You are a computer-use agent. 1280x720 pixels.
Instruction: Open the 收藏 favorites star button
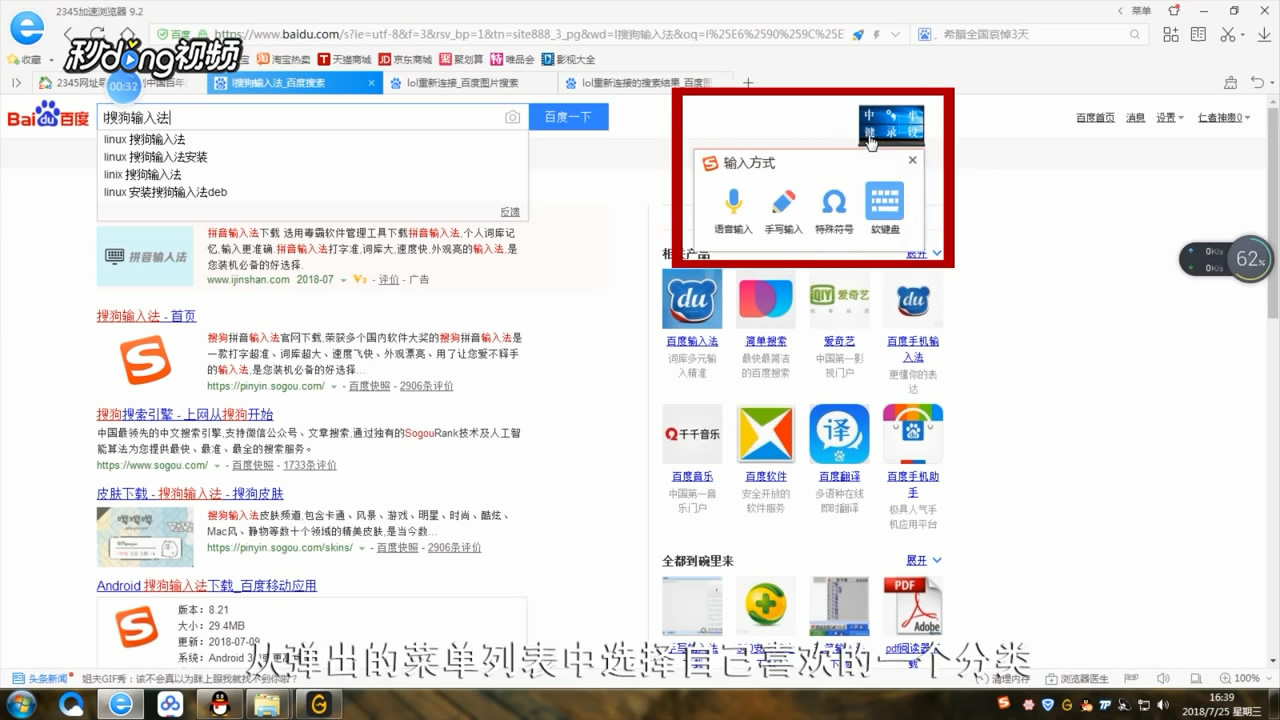[26, 60]
